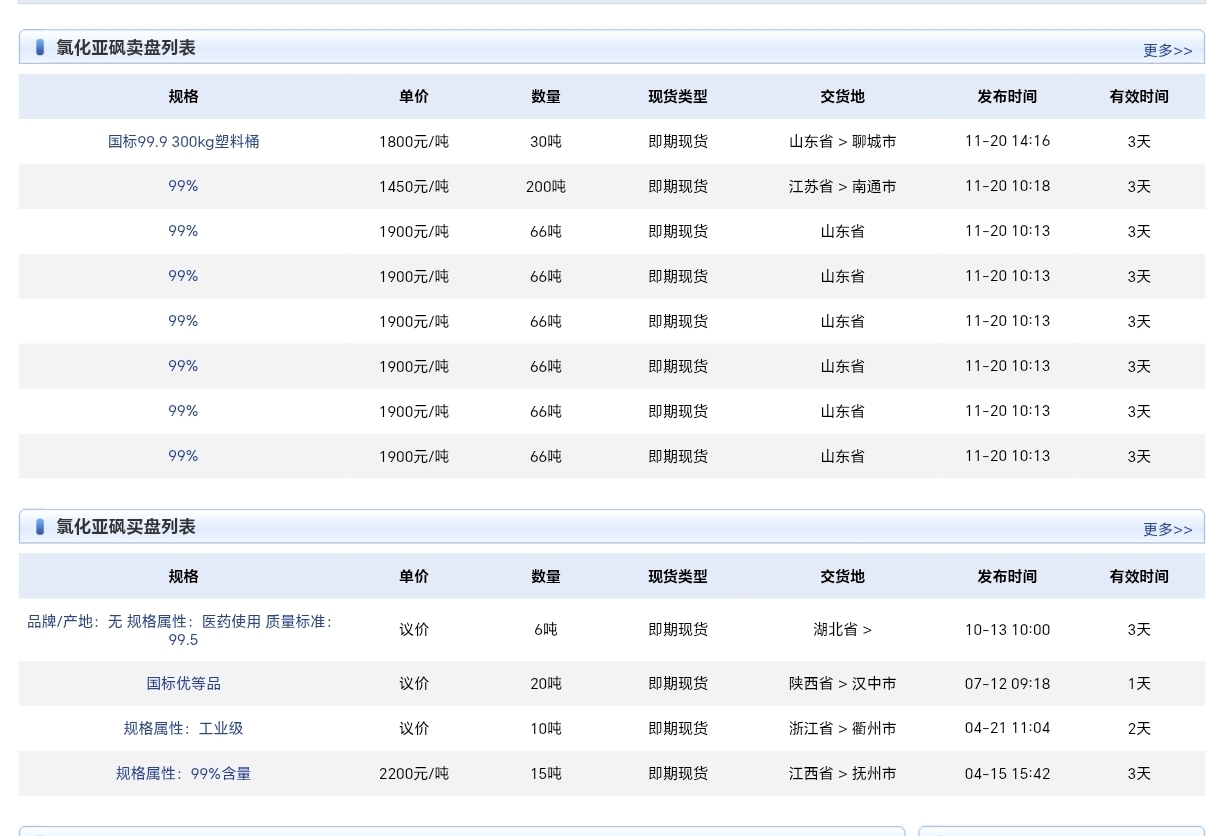Image resolution: width=1224 pixels, height=836 pixels.
Task: Click publish time 11-20 14:16
Action: pos(1007,141)
